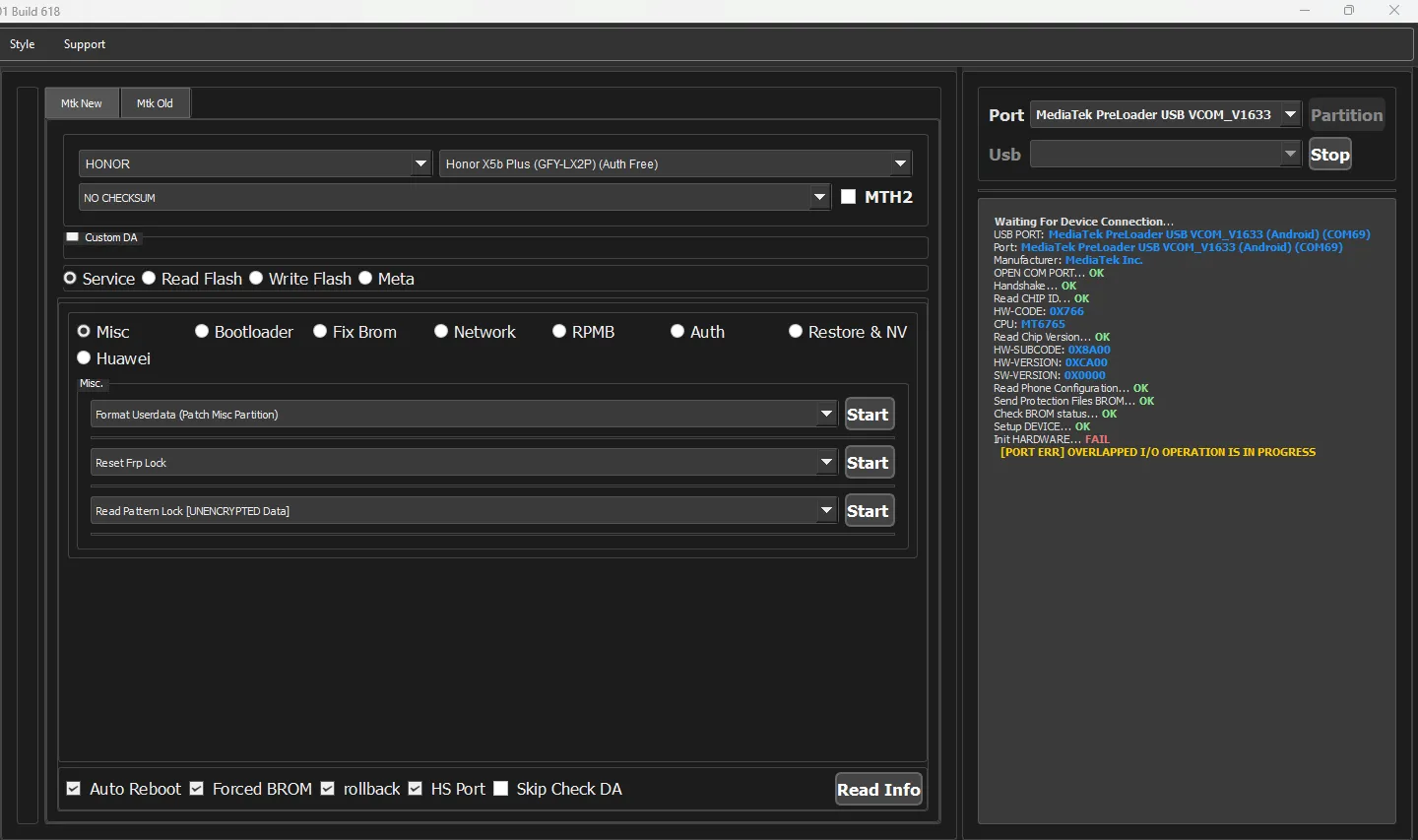Viewport: 1418px width, 840px height.
Task: Select the RPMB radio option
Action: tap(559, 332)
